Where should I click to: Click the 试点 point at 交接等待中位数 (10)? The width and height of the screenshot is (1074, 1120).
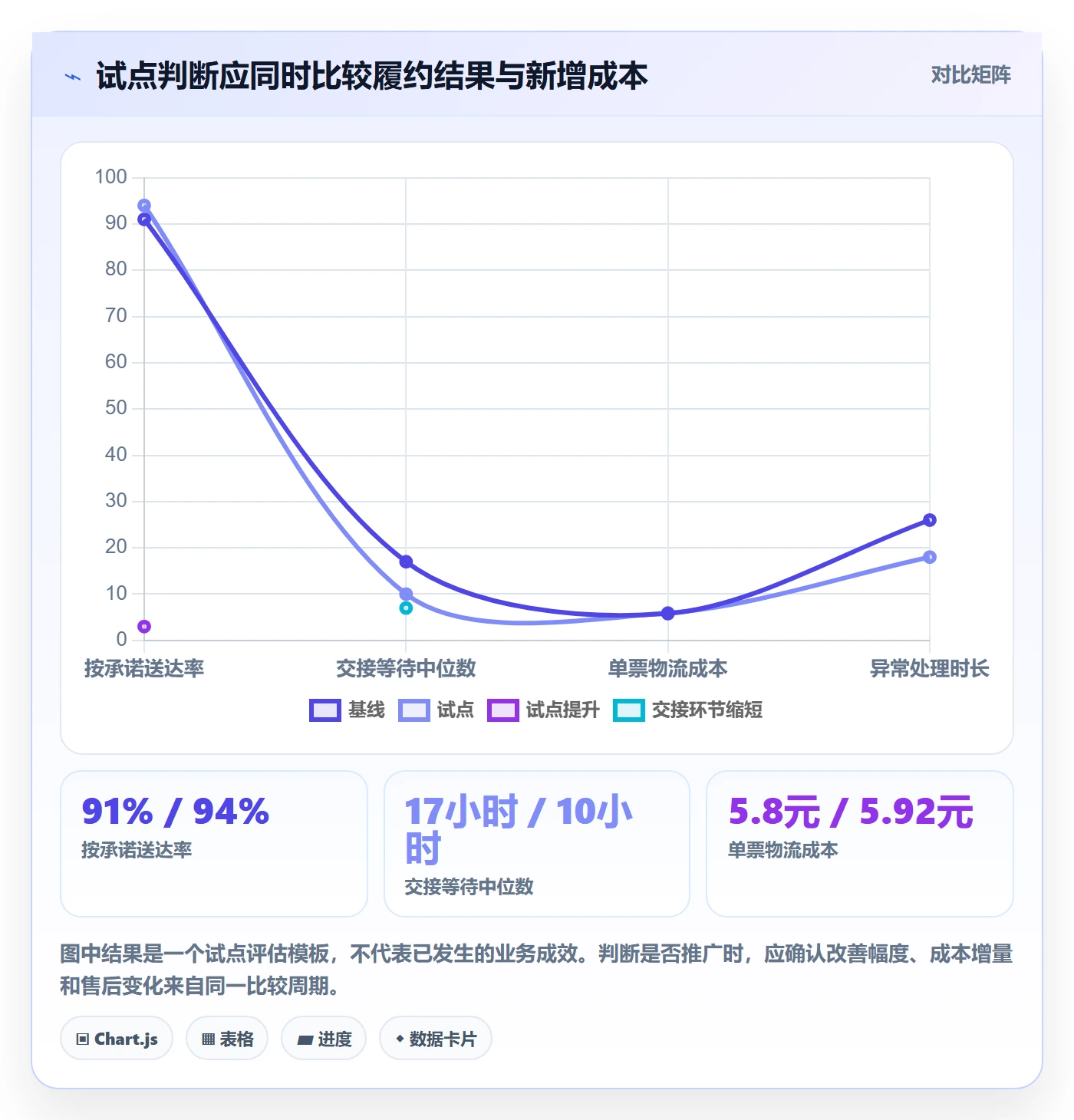pos(406,595)
